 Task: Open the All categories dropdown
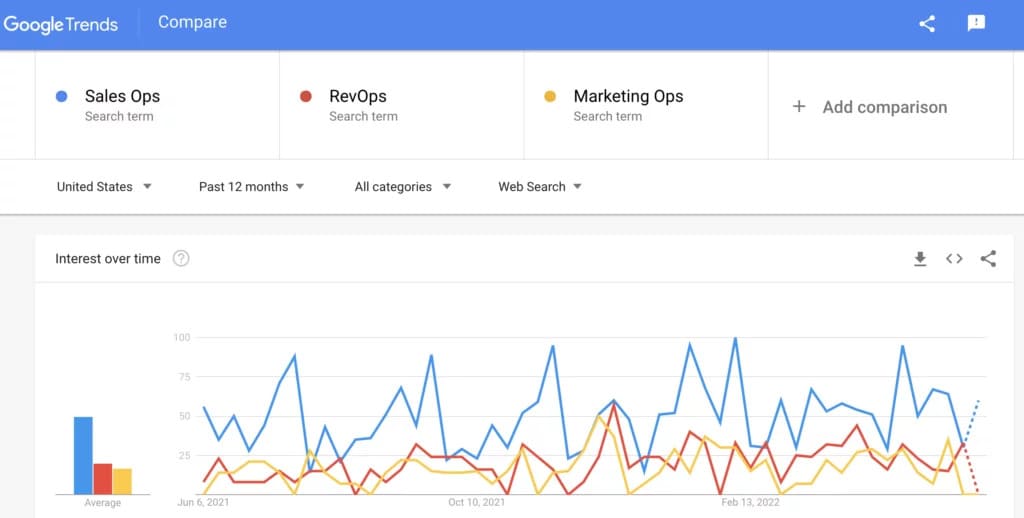coord(403,187)
